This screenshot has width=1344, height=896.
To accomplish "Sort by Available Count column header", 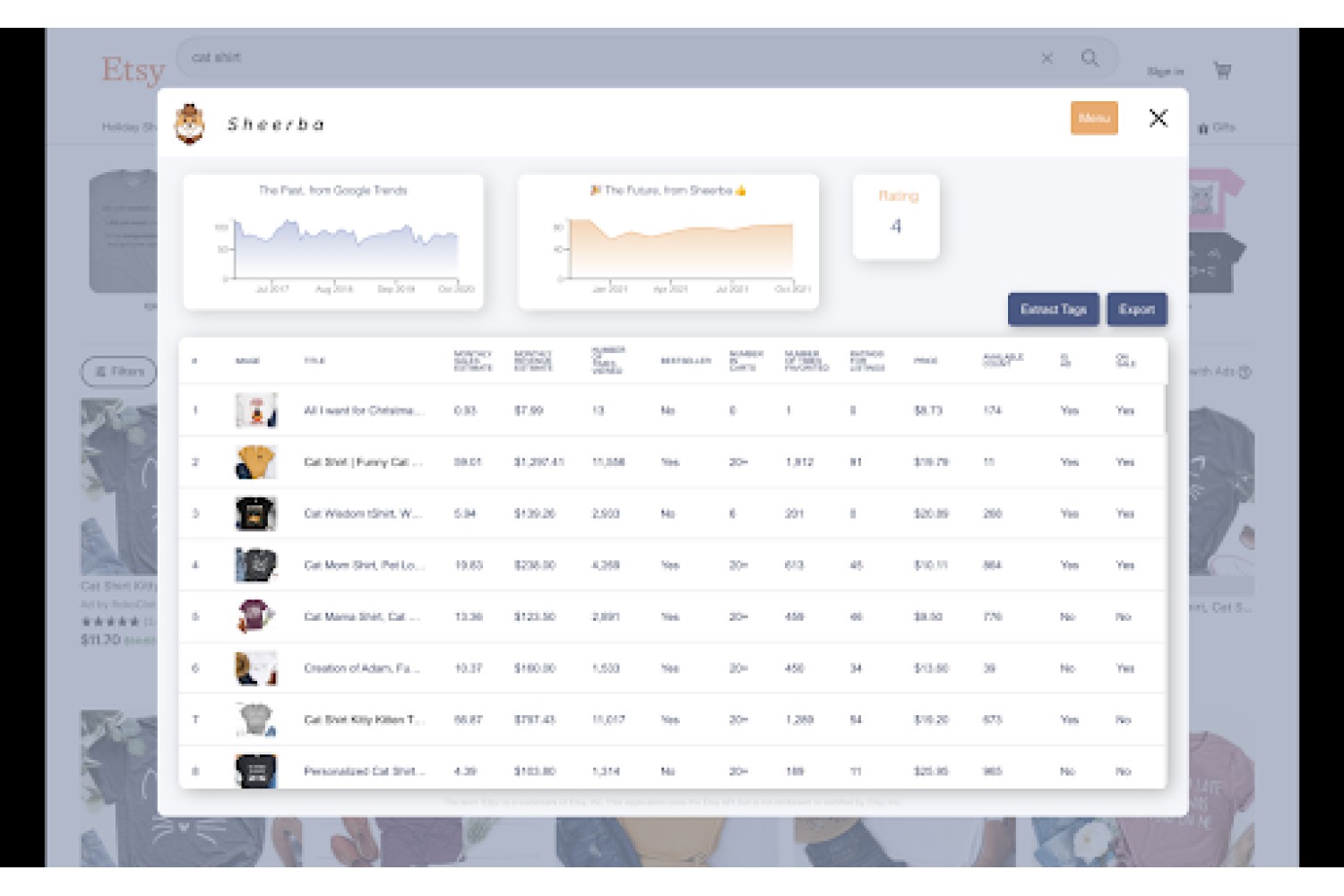I will [x=1003, y=360].
